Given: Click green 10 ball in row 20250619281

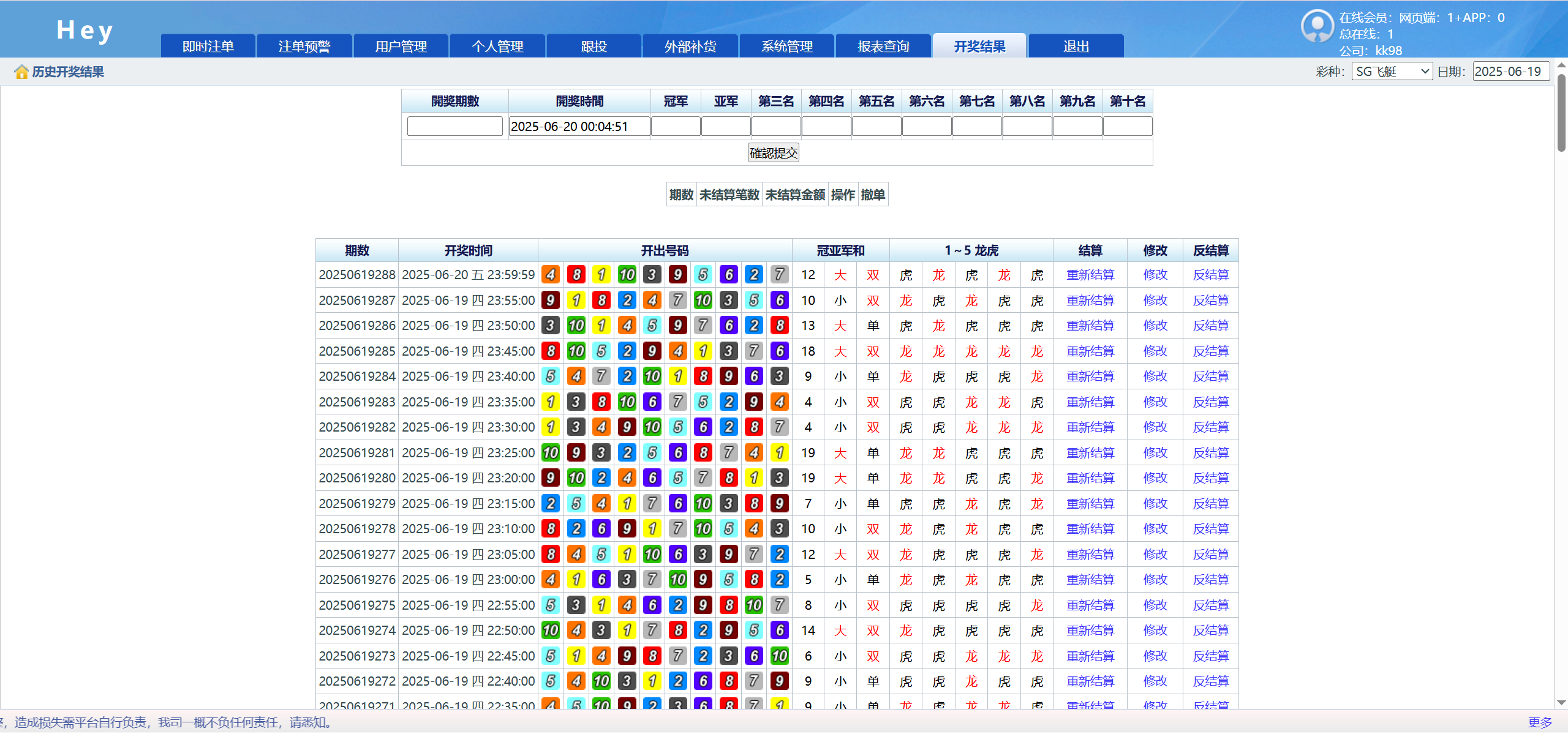Looking at the screenshot, I should 551,453.
